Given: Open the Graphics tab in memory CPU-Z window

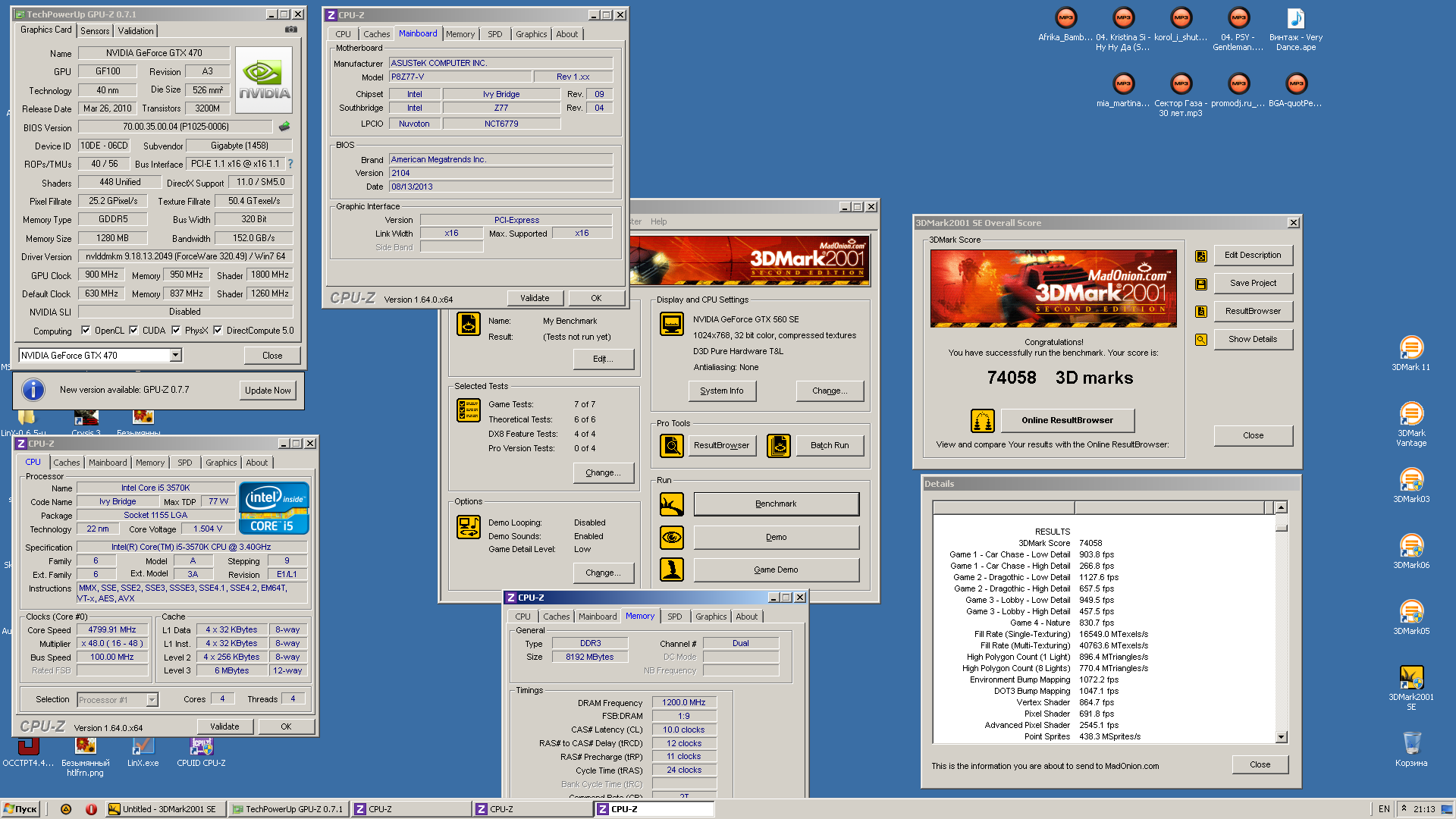Looking at the screenshot, I should 711,617.
